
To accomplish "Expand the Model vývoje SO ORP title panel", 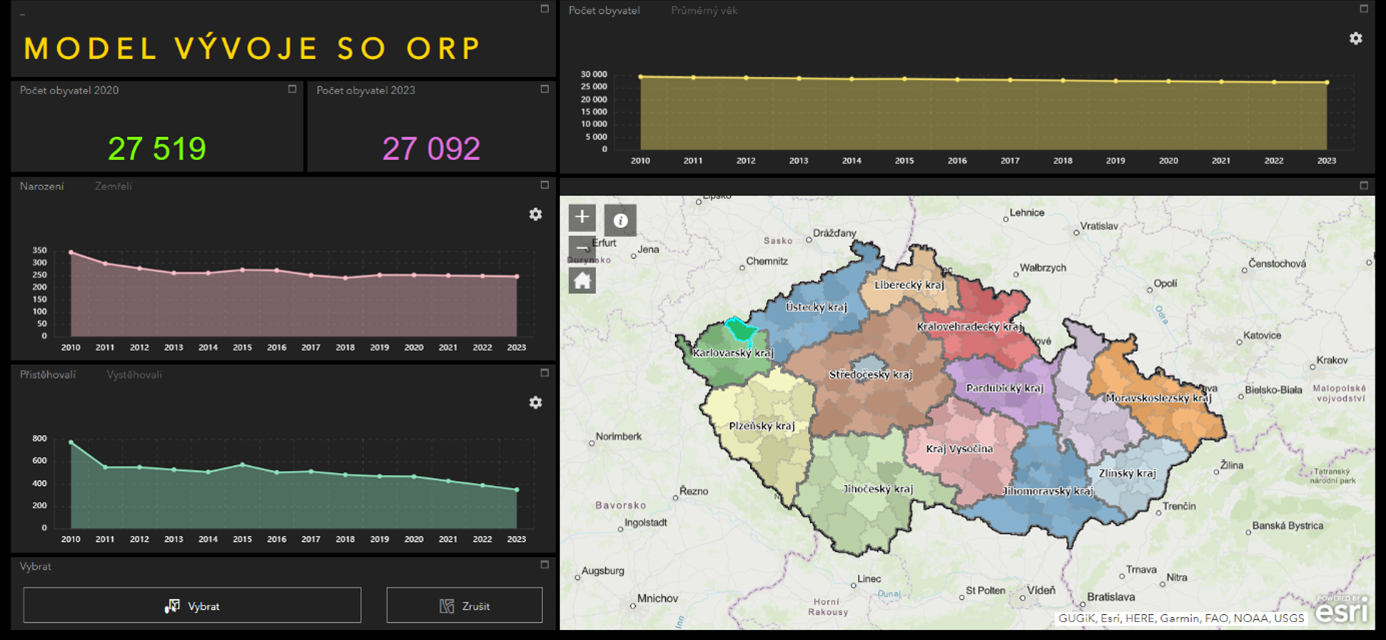I will 544,9.
